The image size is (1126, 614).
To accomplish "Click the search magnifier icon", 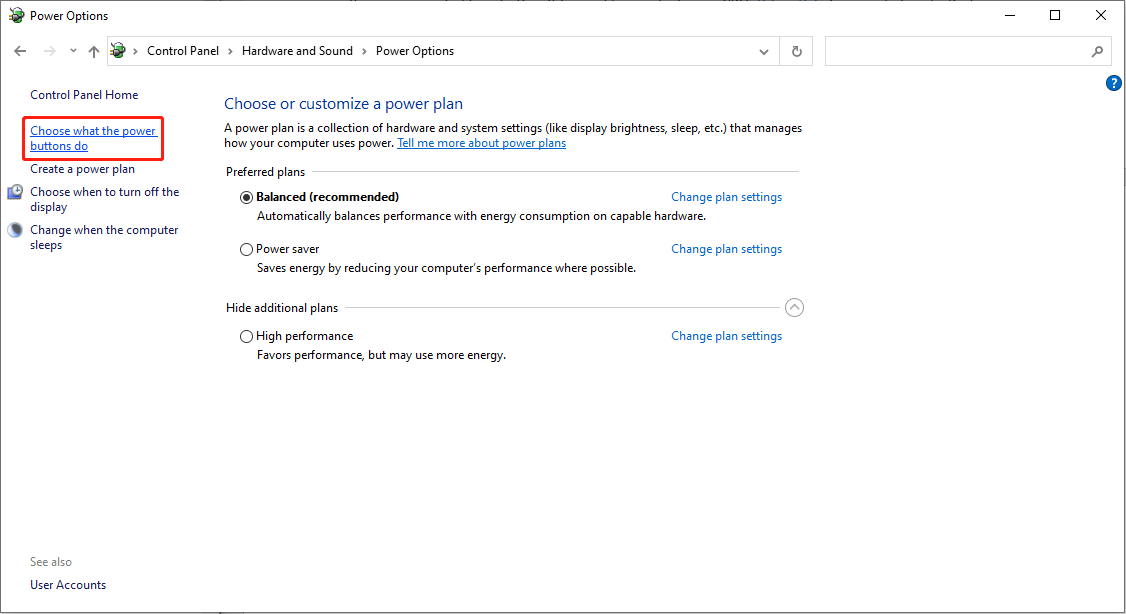I will click(1098, 50).
